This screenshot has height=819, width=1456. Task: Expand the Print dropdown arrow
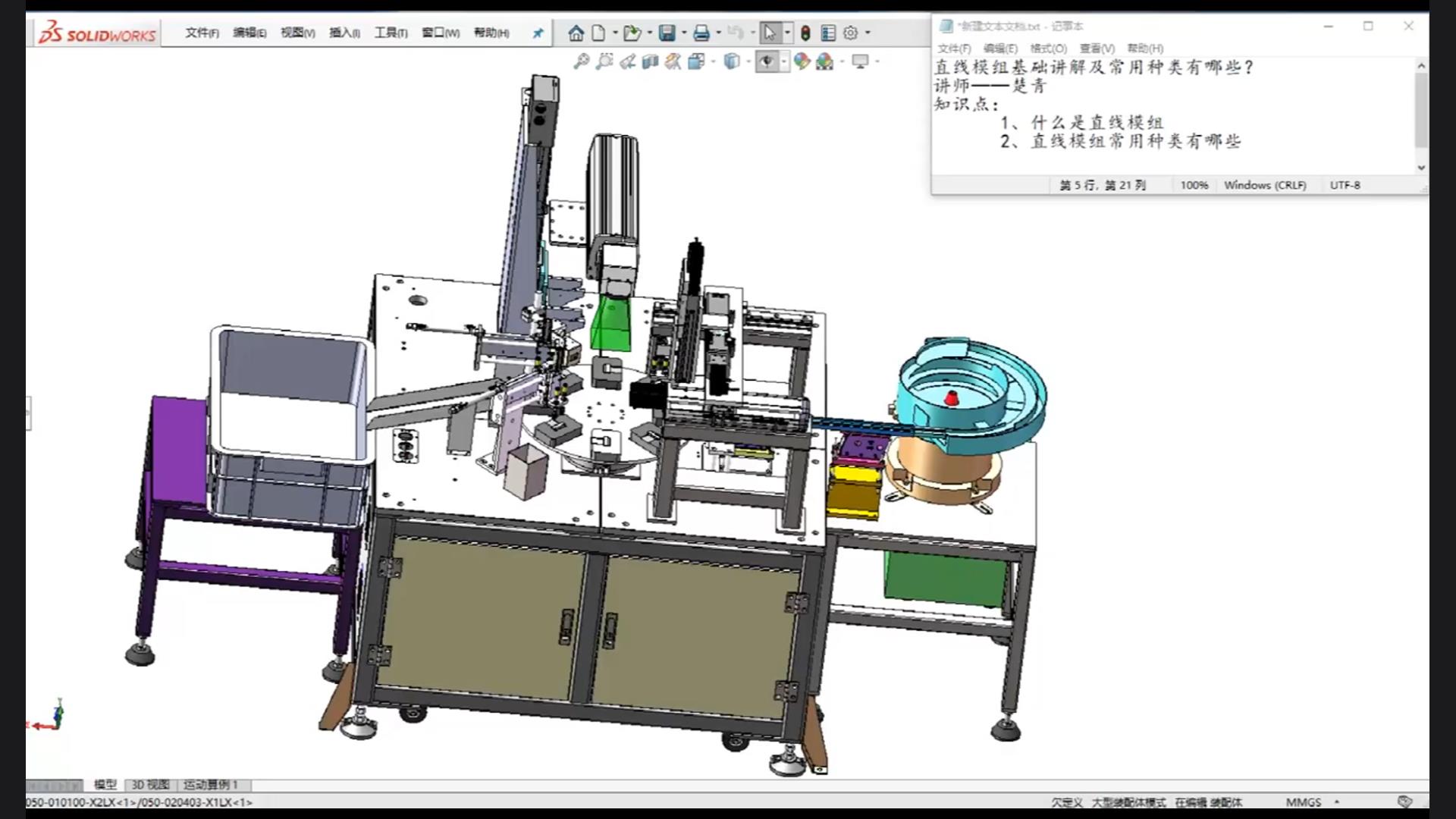(x=719, y=33)
